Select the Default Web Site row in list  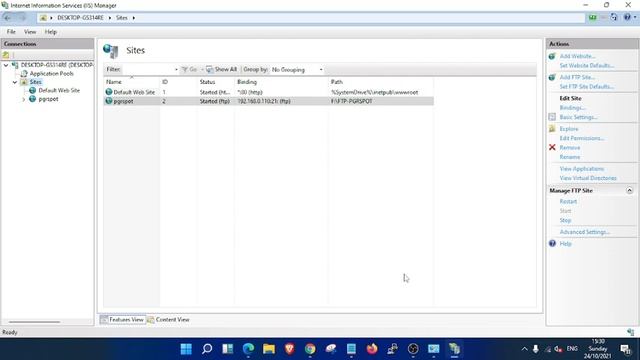[268, 92]
